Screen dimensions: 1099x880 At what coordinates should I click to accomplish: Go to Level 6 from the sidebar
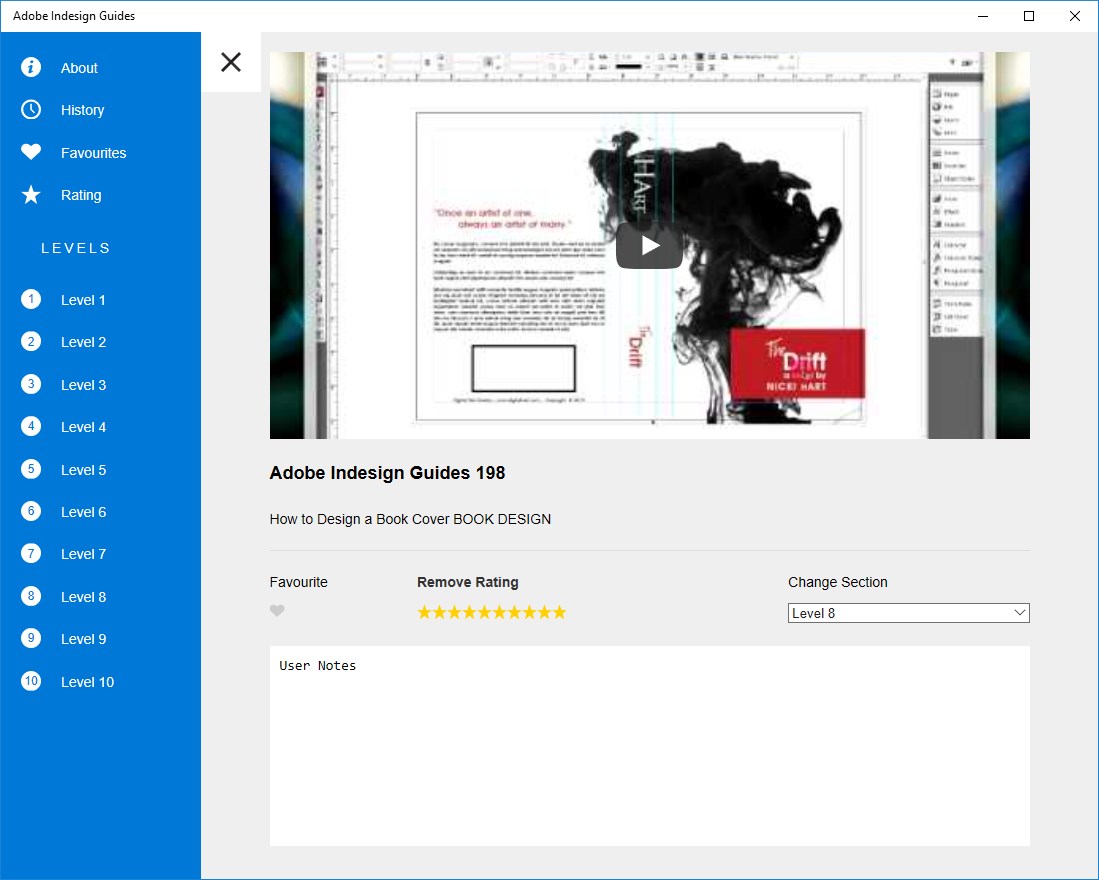pyautogui.click(x=31, y=511)
